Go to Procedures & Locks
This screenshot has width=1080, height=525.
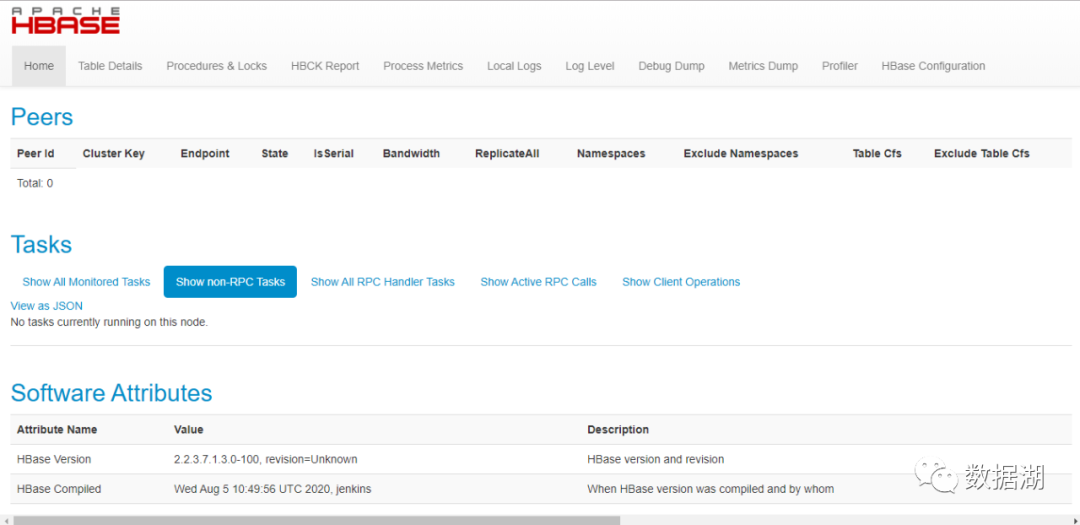(216, 66)
